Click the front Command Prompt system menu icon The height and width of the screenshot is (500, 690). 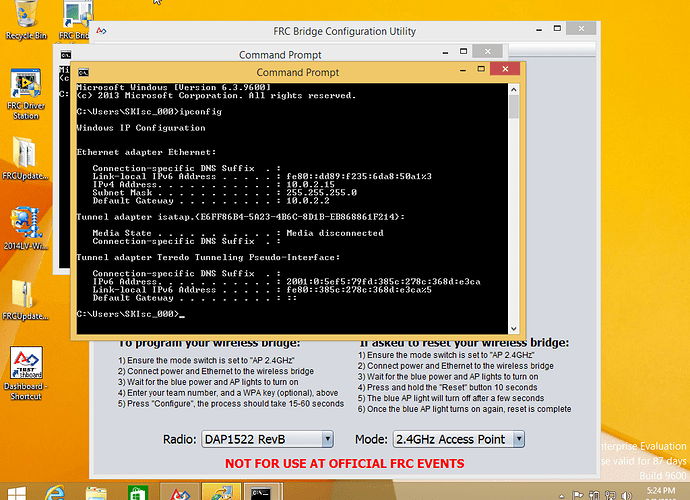point(83,72)
